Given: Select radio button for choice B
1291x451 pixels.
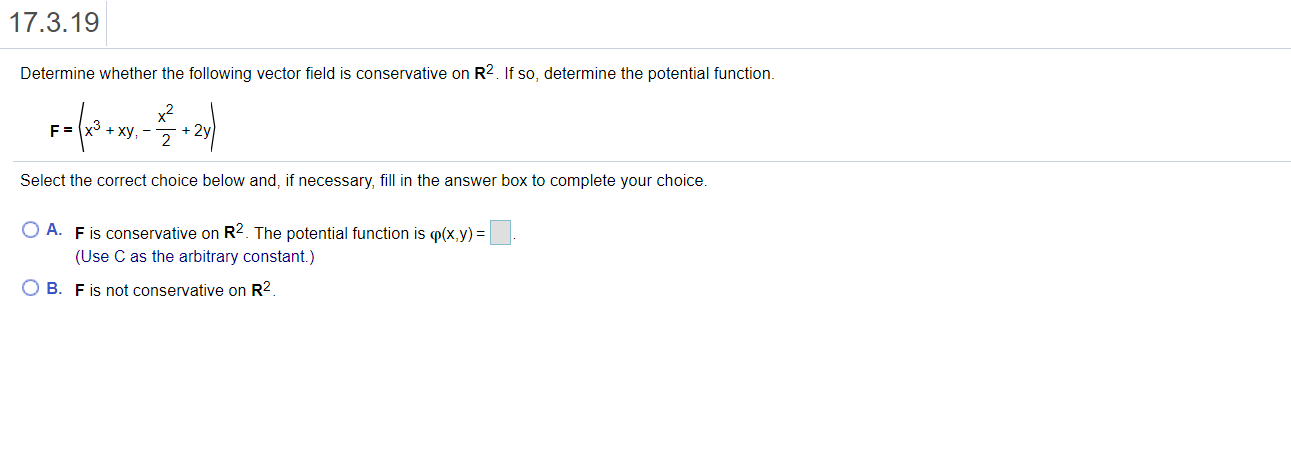Looking at the screenshot, I should tap(31, 289).
